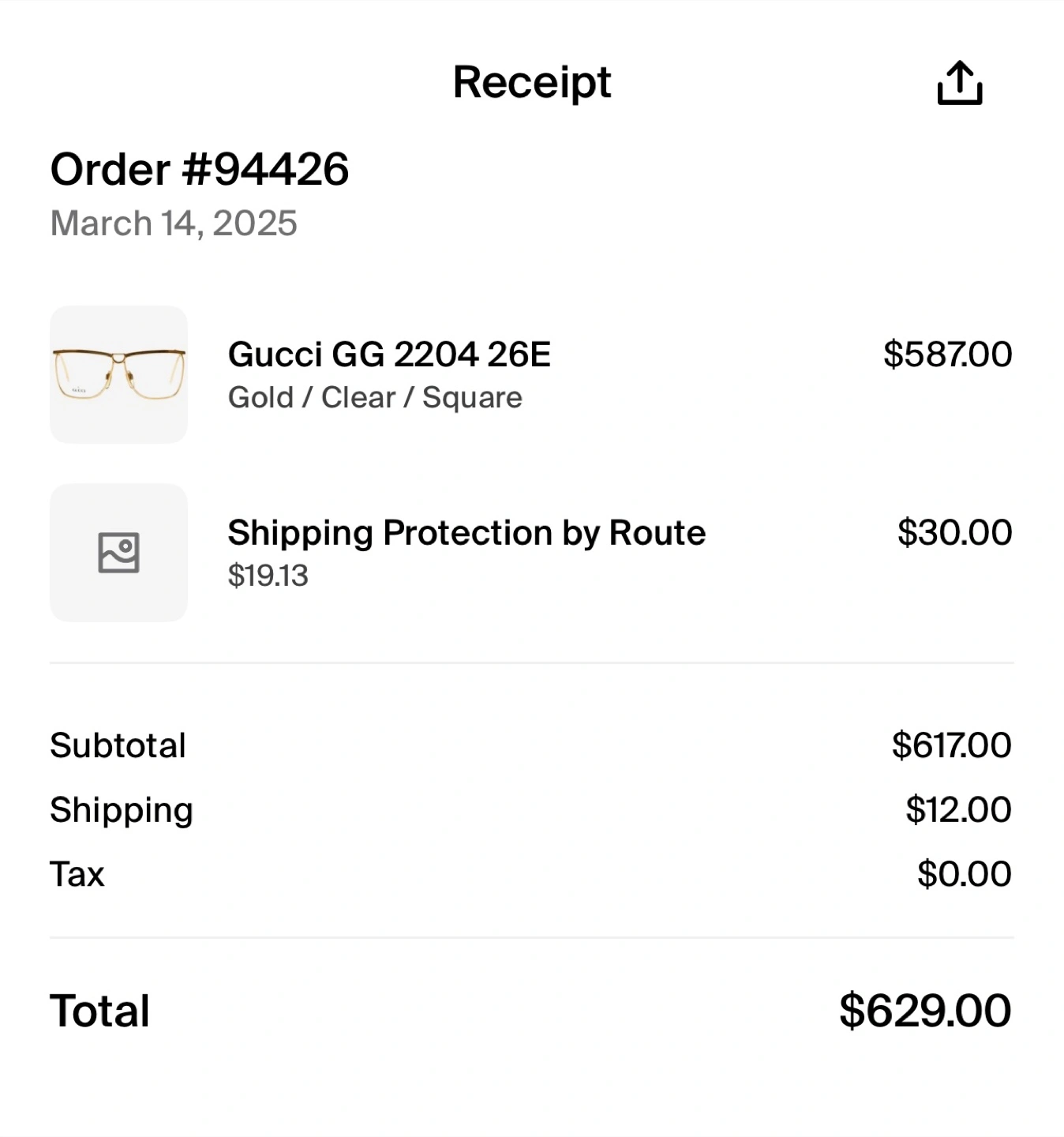Image resolution: width=1064 pixels, height=1137 pixels.
Task: Open the Gucci GG 2204 26E item
Action: tap(389, 355)
